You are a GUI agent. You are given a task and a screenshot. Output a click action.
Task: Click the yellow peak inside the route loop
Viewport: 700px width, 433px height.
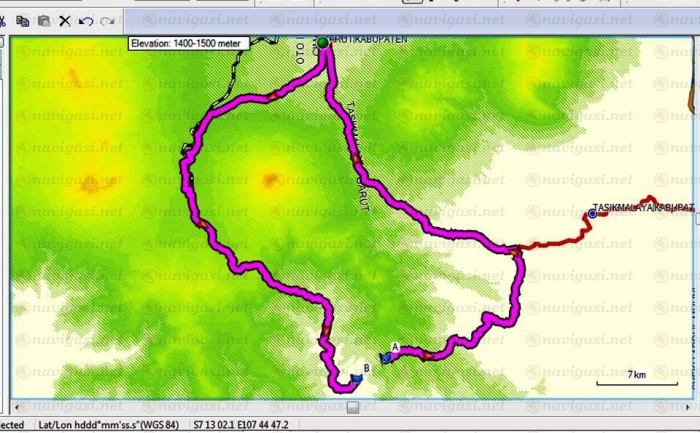tap(268, 180)
